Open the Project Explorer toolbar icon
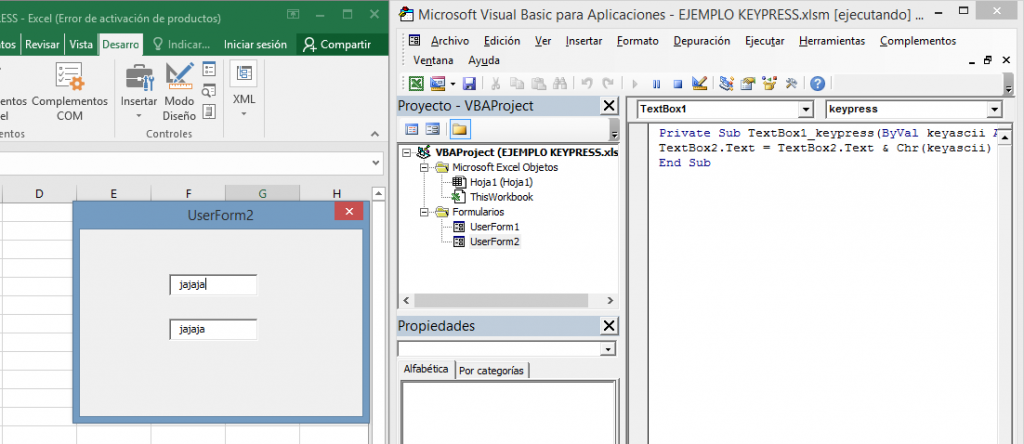The width and height of the screenshot is (1024, 444). [x=726, y=84]
